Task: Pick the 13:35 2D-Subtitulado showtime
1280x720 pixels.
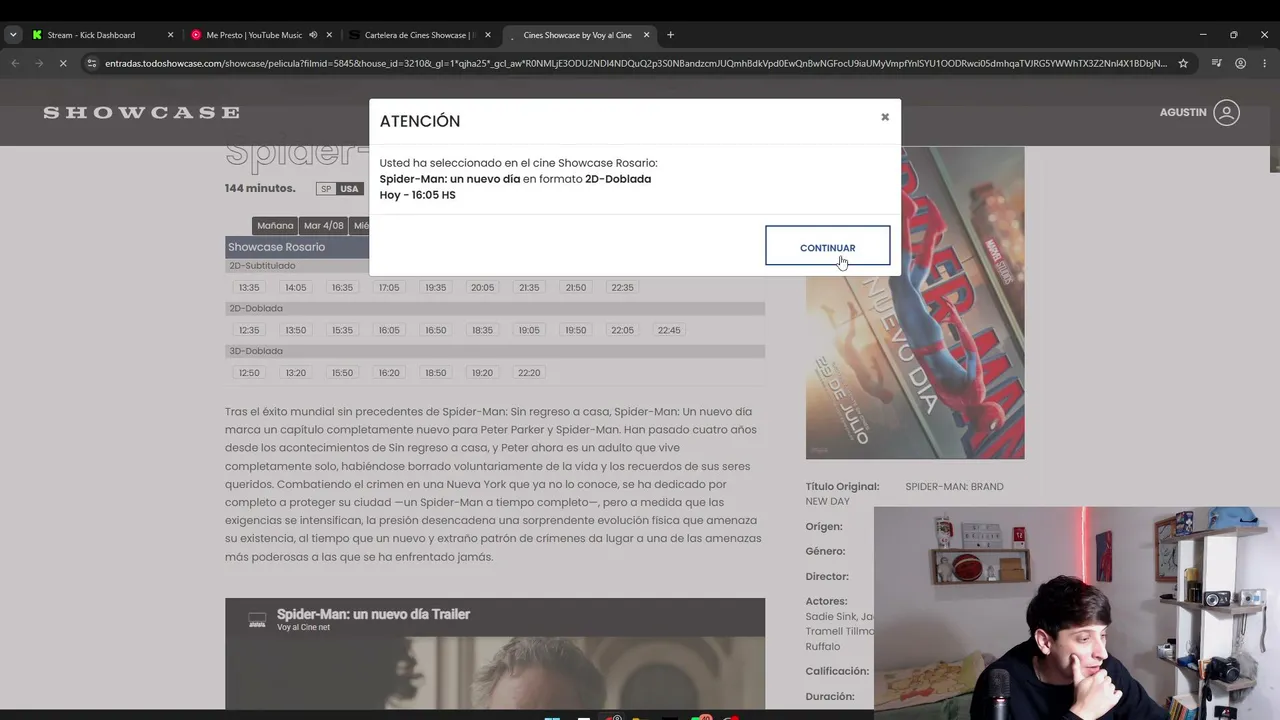Action: (249, 287)
